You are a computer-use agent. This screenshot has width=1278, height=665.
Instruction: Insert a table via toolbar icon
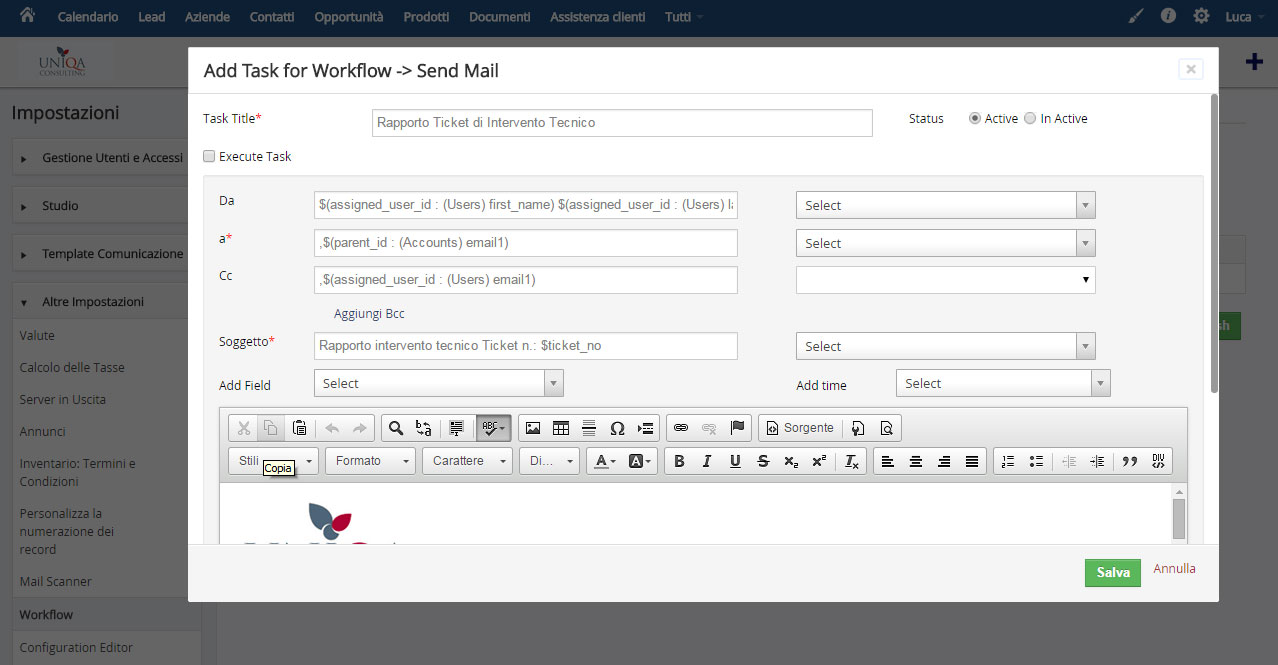coord(561,428)
